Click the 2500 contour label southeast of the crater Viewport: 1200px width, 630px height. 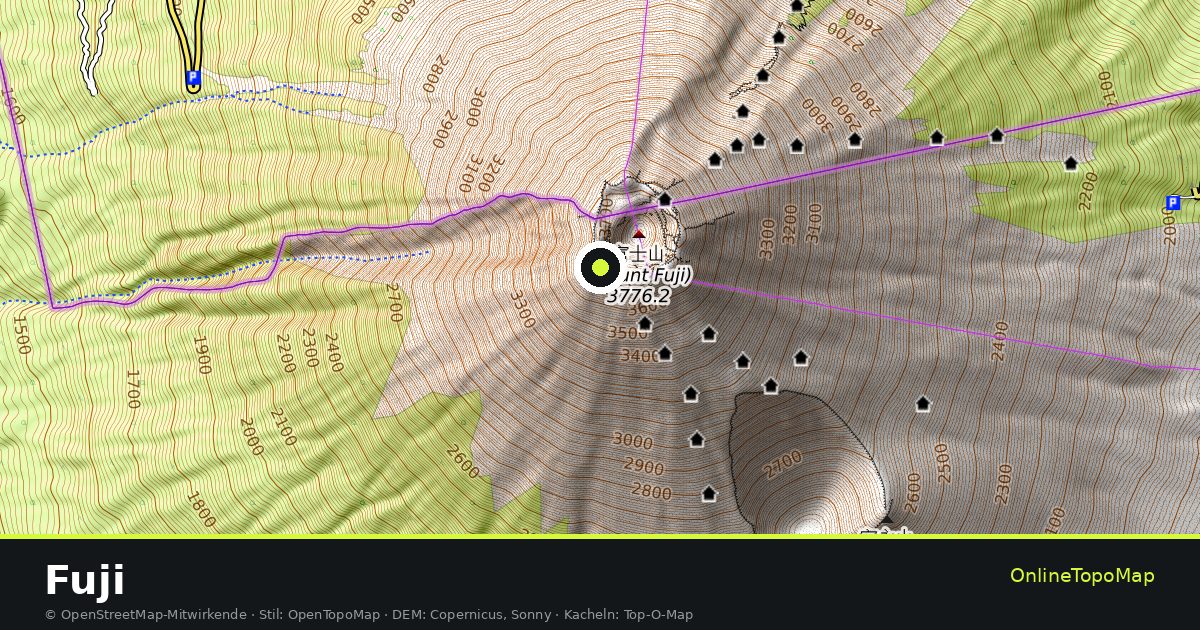[x=942, y=463]
